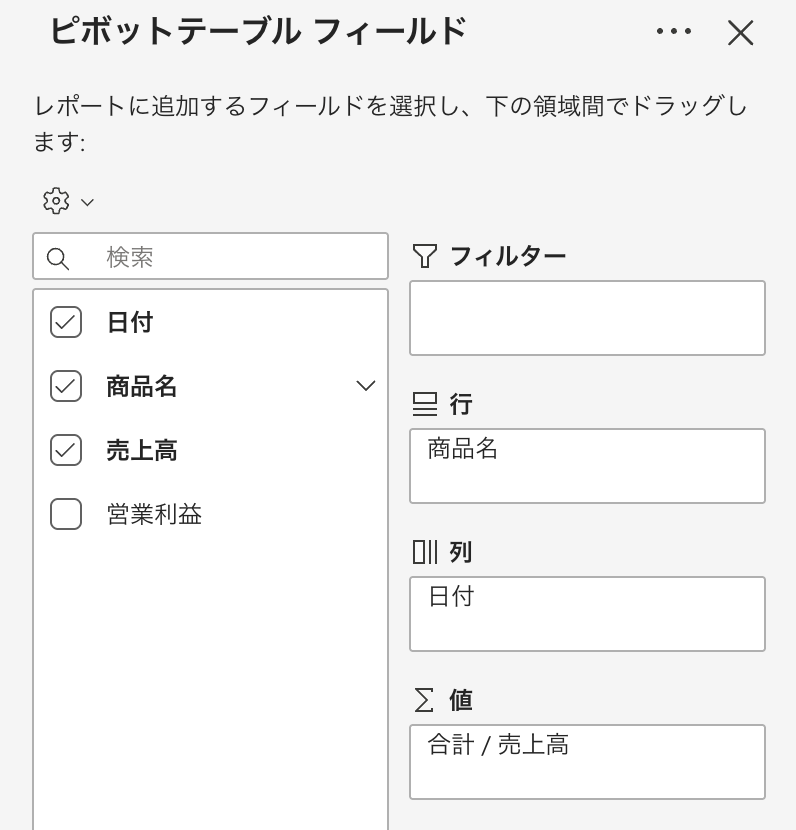Select the 営業利益 field label

coord(154,514)
